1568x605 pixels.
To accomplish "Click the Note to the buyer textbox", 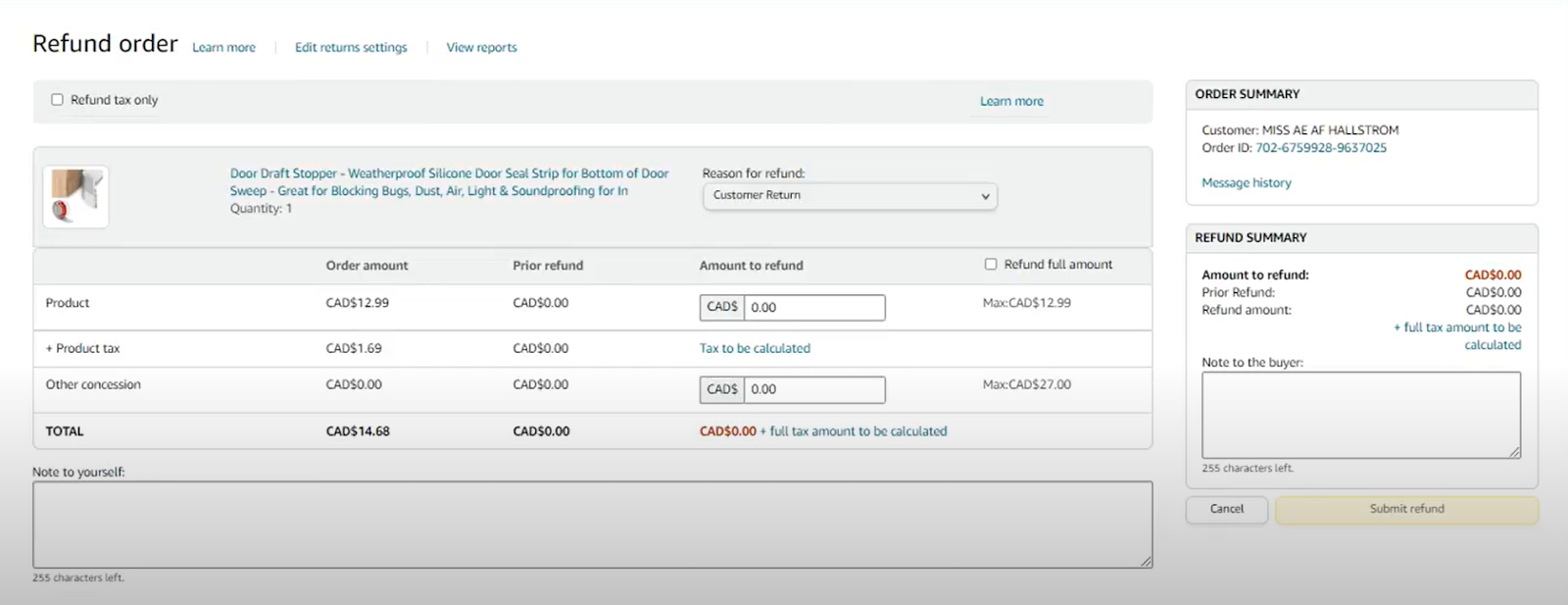I will click(1360, 414).
